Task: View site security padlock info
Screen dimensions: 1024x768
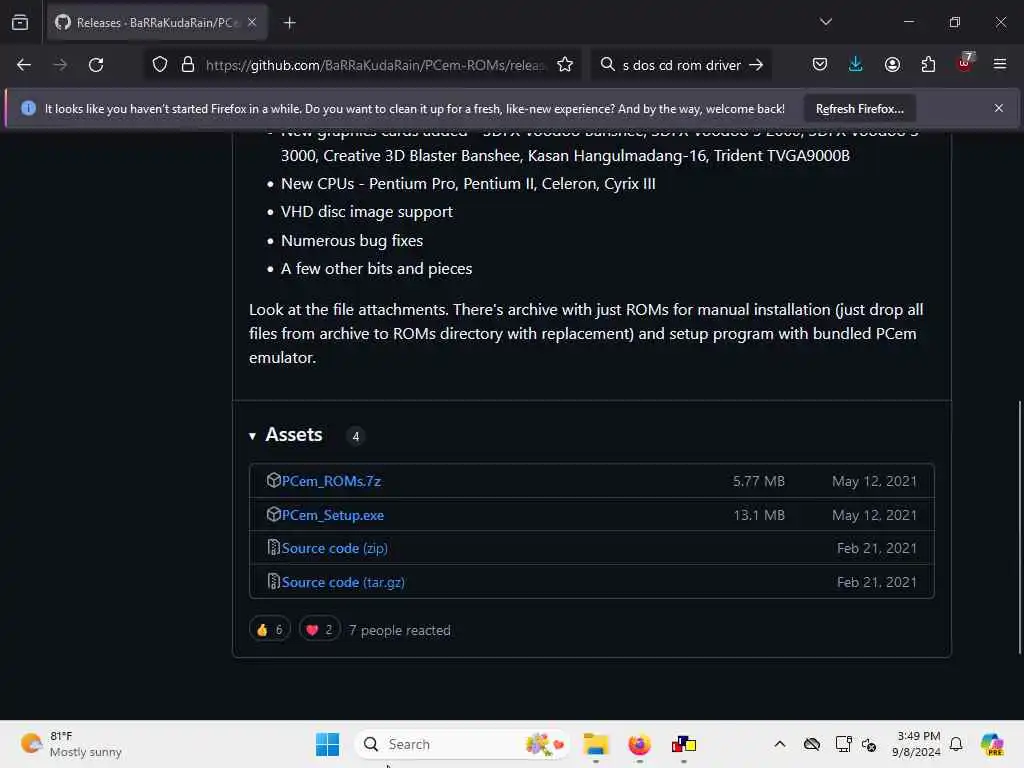Action: click(188, 65)
